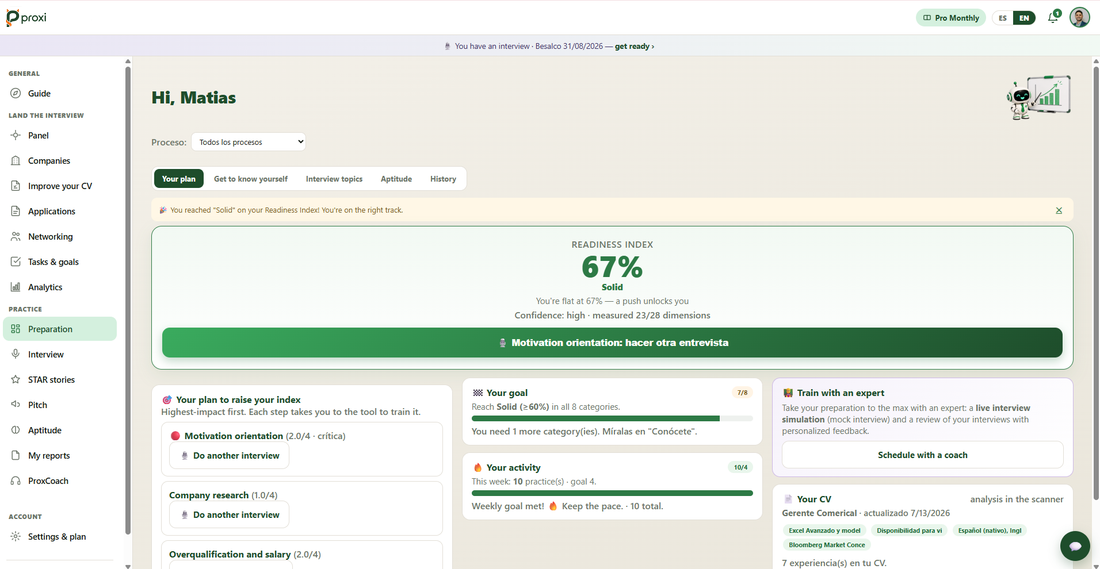Viewport: 1100px width, 569px height.
Task: Click the Gerente Comerical CV title
Action: [819, 513]
